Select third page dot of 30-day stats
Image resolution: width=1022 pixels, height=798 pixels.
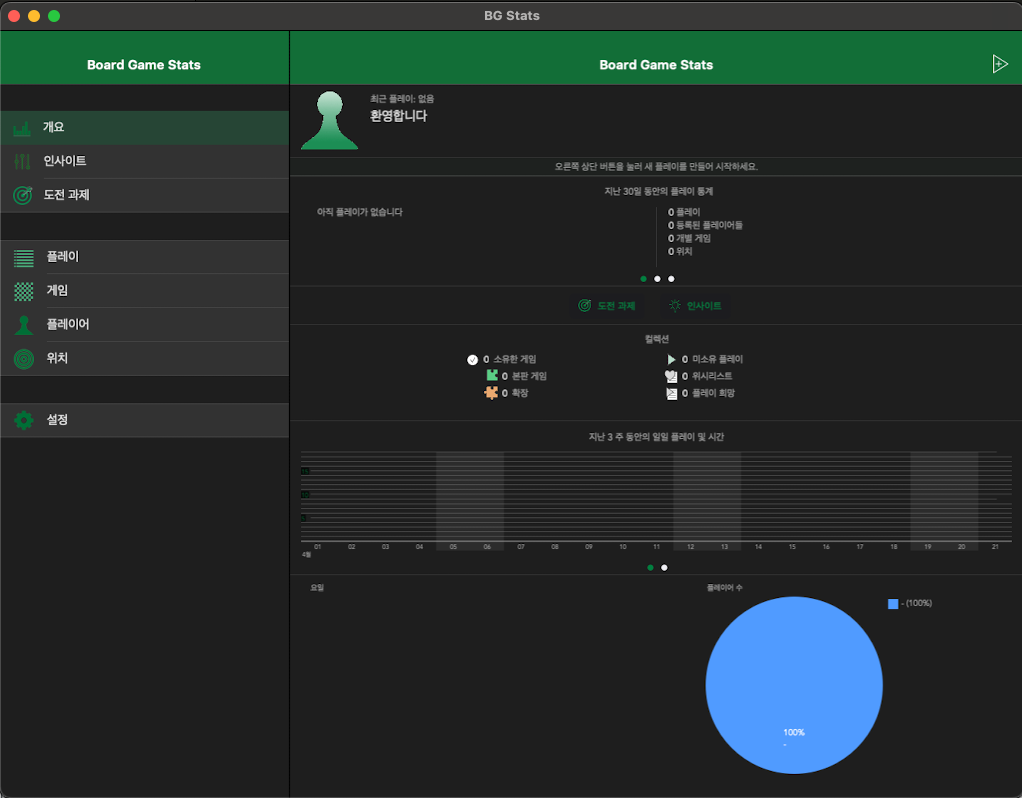[671, 279]
